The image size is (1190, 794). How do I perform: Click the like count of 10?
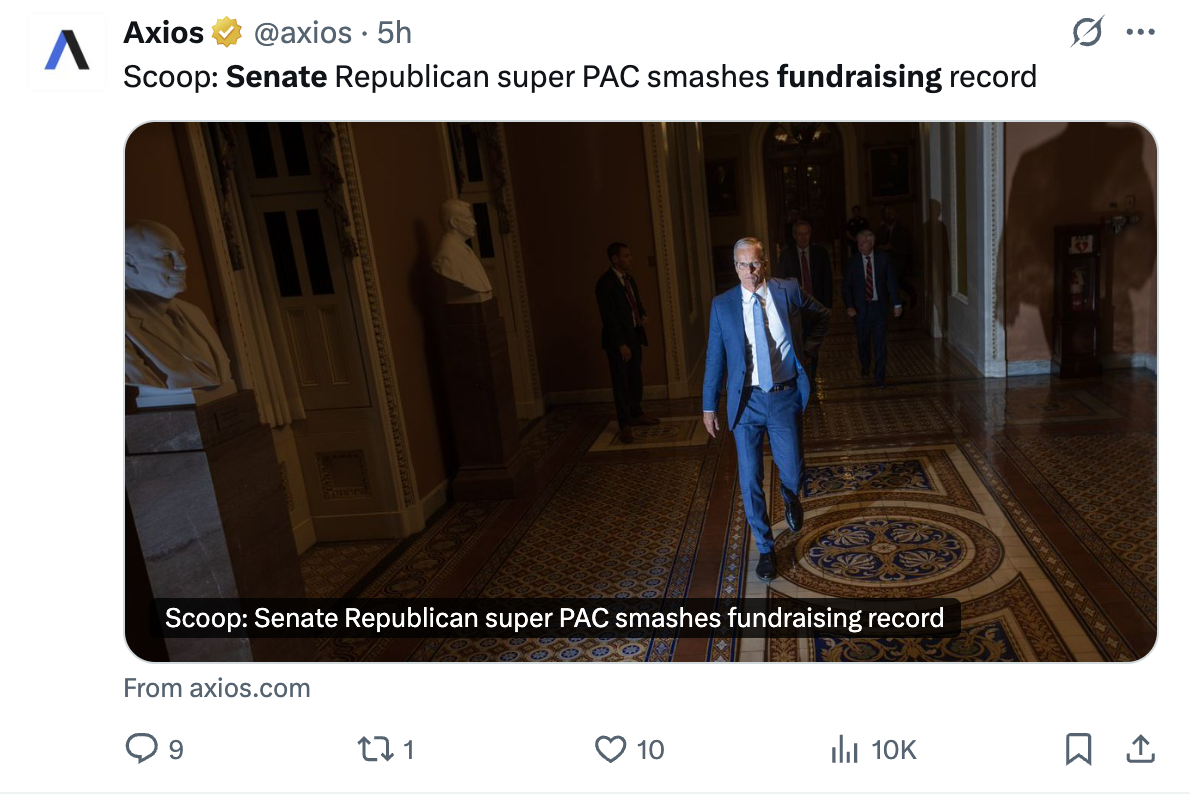pos(650,750)
